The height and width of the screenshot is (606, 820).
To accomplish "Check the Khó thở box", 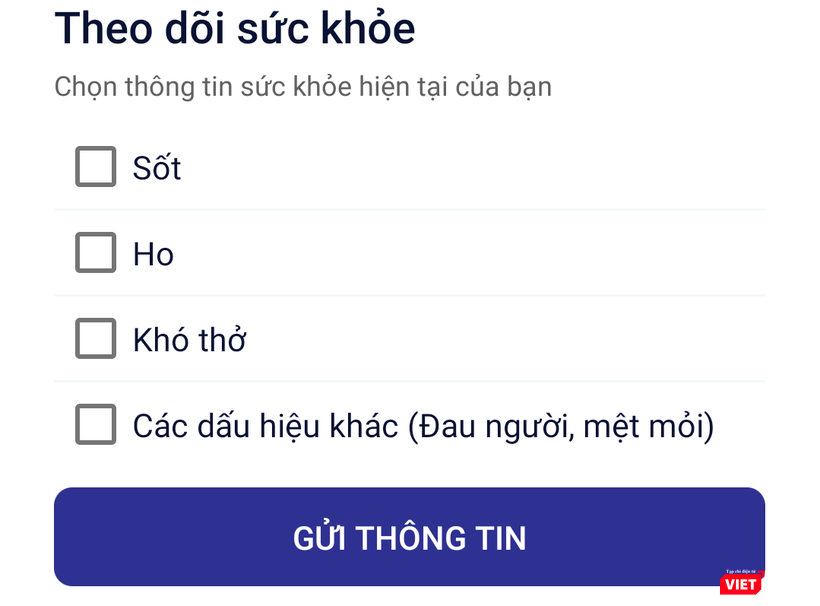I will point(96,340).
